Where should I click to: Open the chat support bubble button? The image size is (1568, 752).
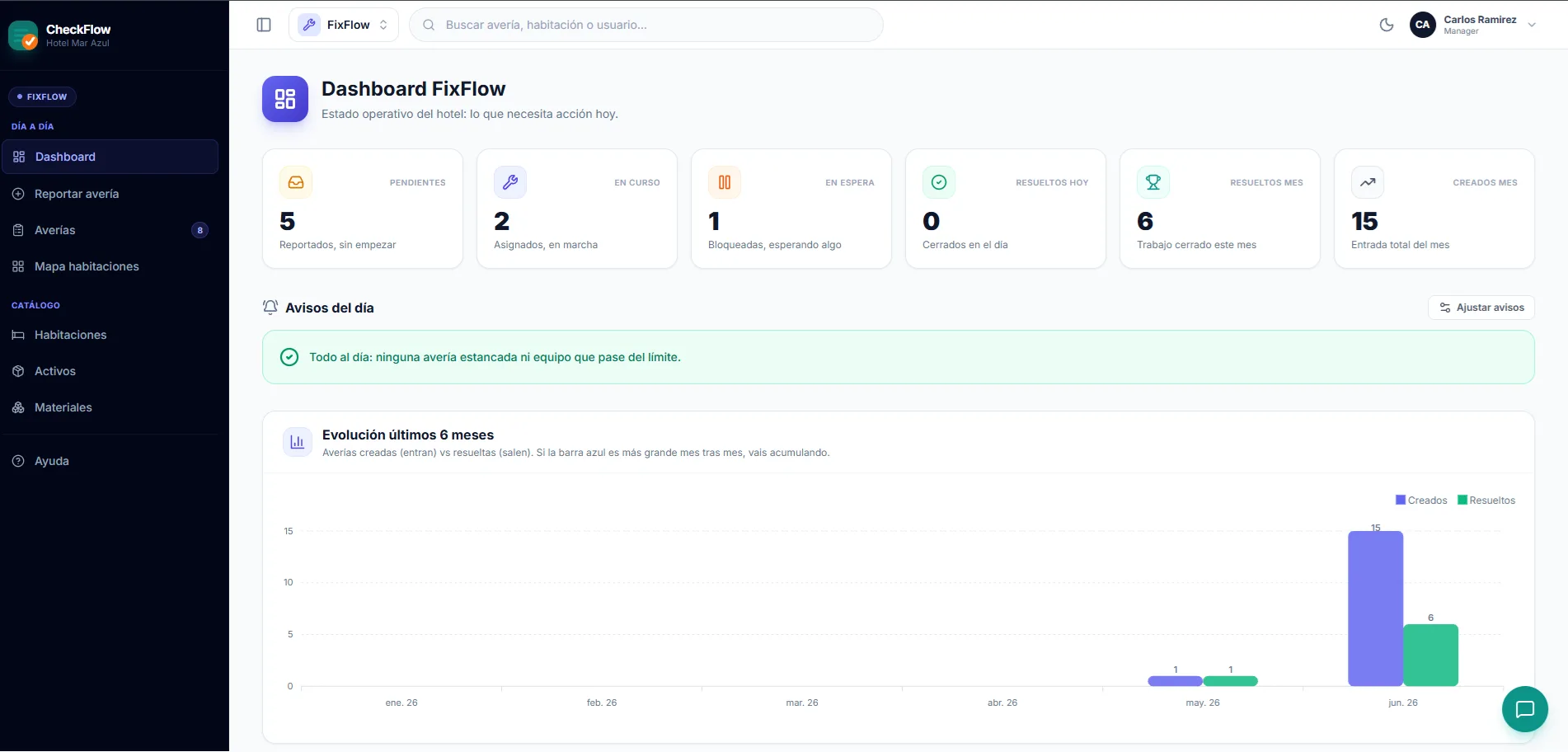tap(1525, 709)
